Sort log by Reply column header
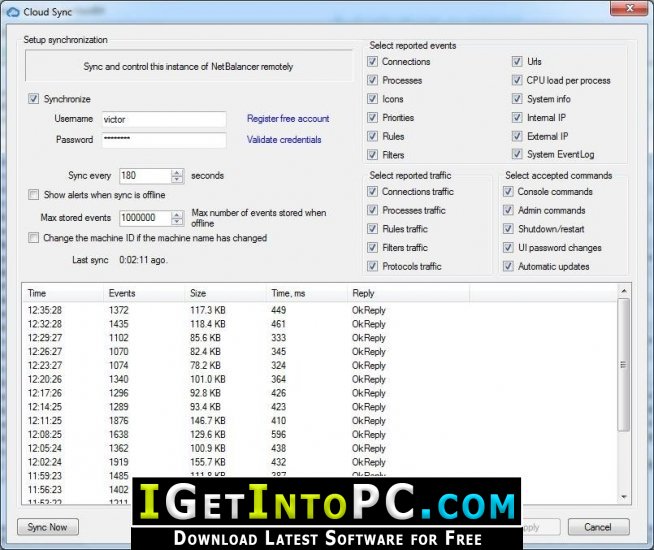The width and height of the screenshot is (654, 550). [x=408, y=293]
